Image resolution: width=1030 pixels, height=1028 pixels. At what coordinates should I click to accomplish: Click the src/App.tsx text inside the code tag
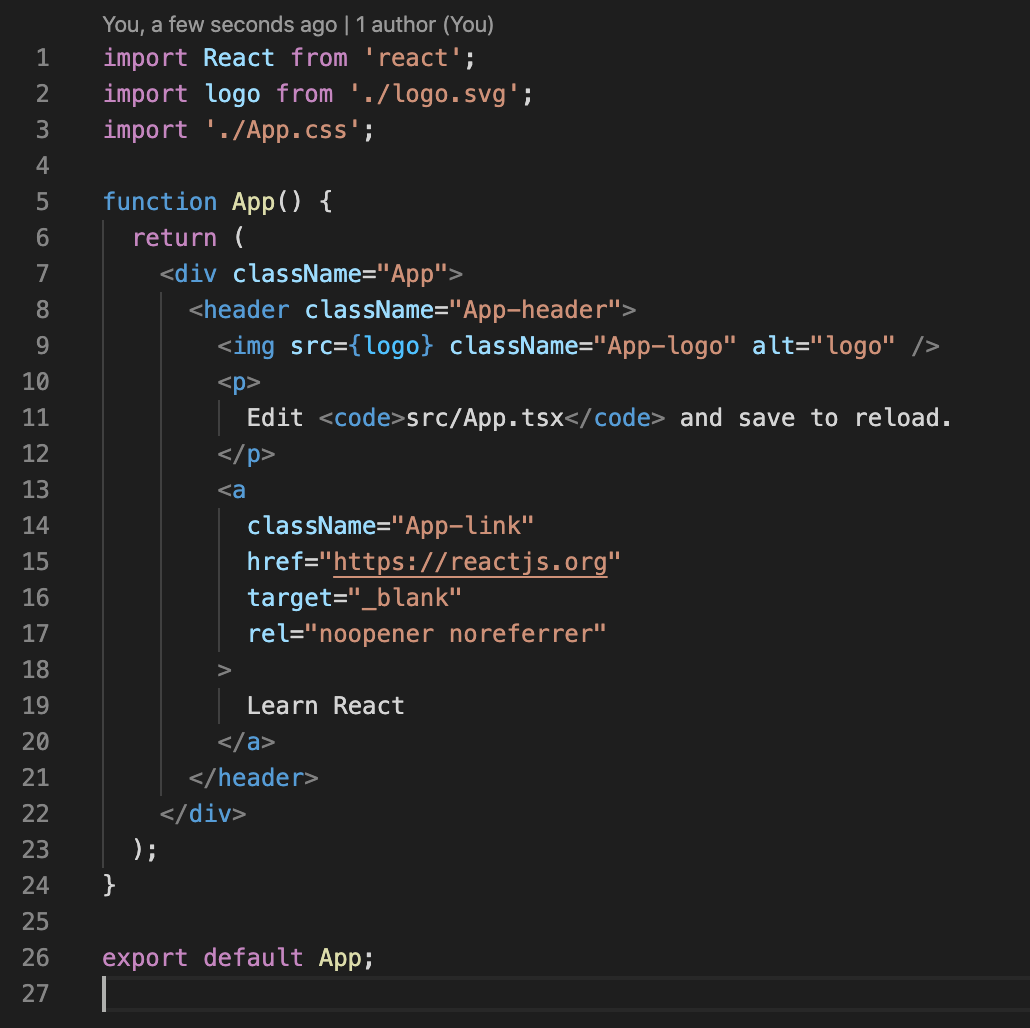point(485,417)
